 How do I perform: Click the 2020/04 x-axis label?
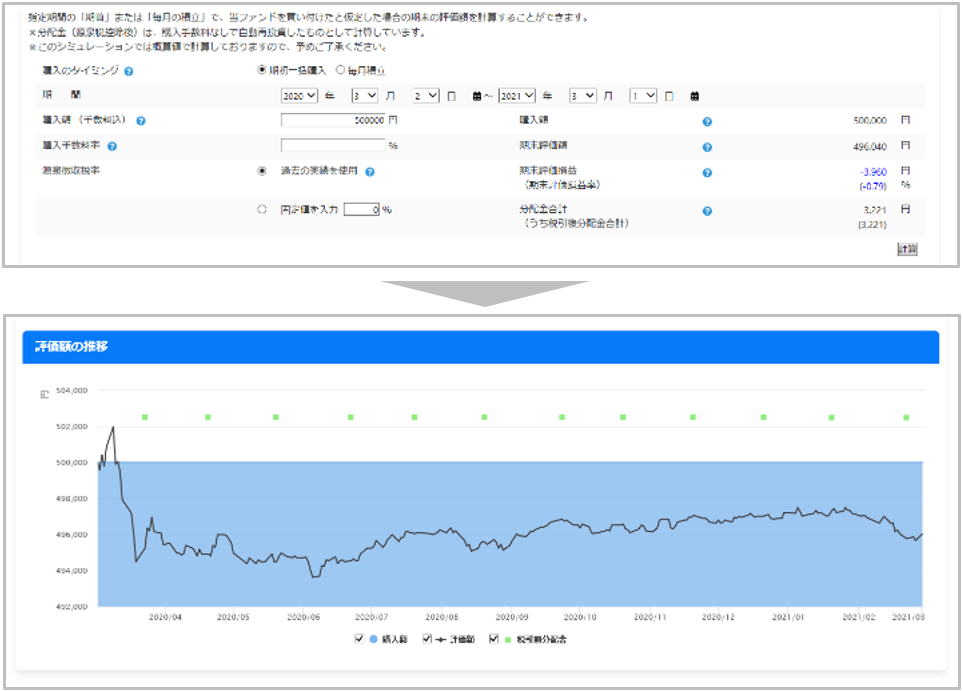pos(165,617)
